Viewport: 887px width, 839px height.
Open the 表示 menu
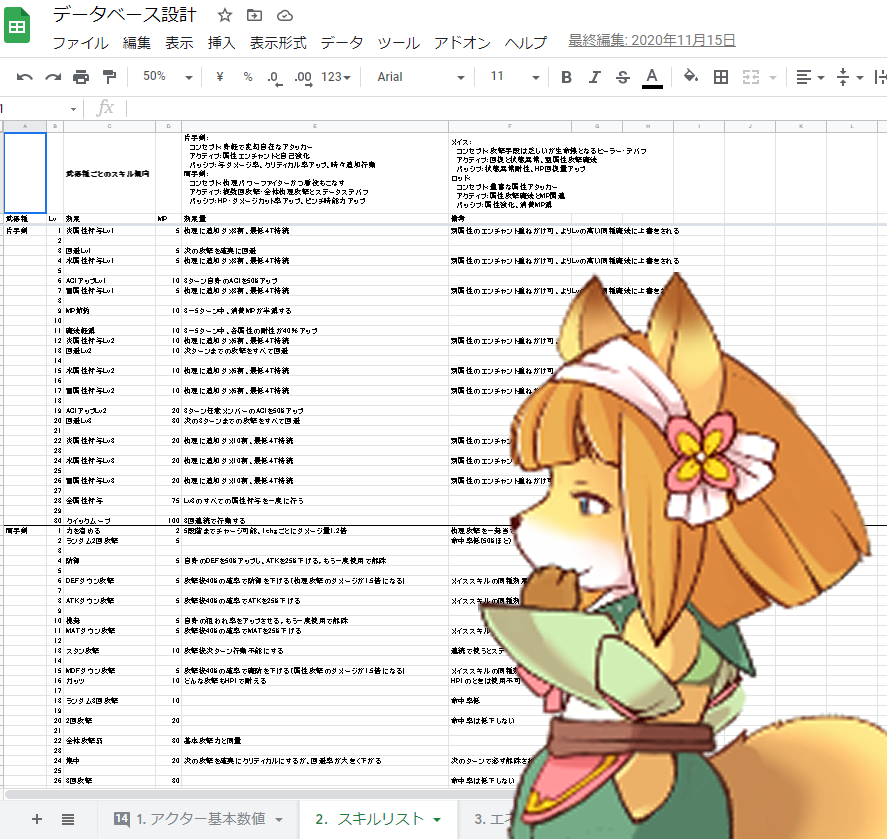coord(179,43)
